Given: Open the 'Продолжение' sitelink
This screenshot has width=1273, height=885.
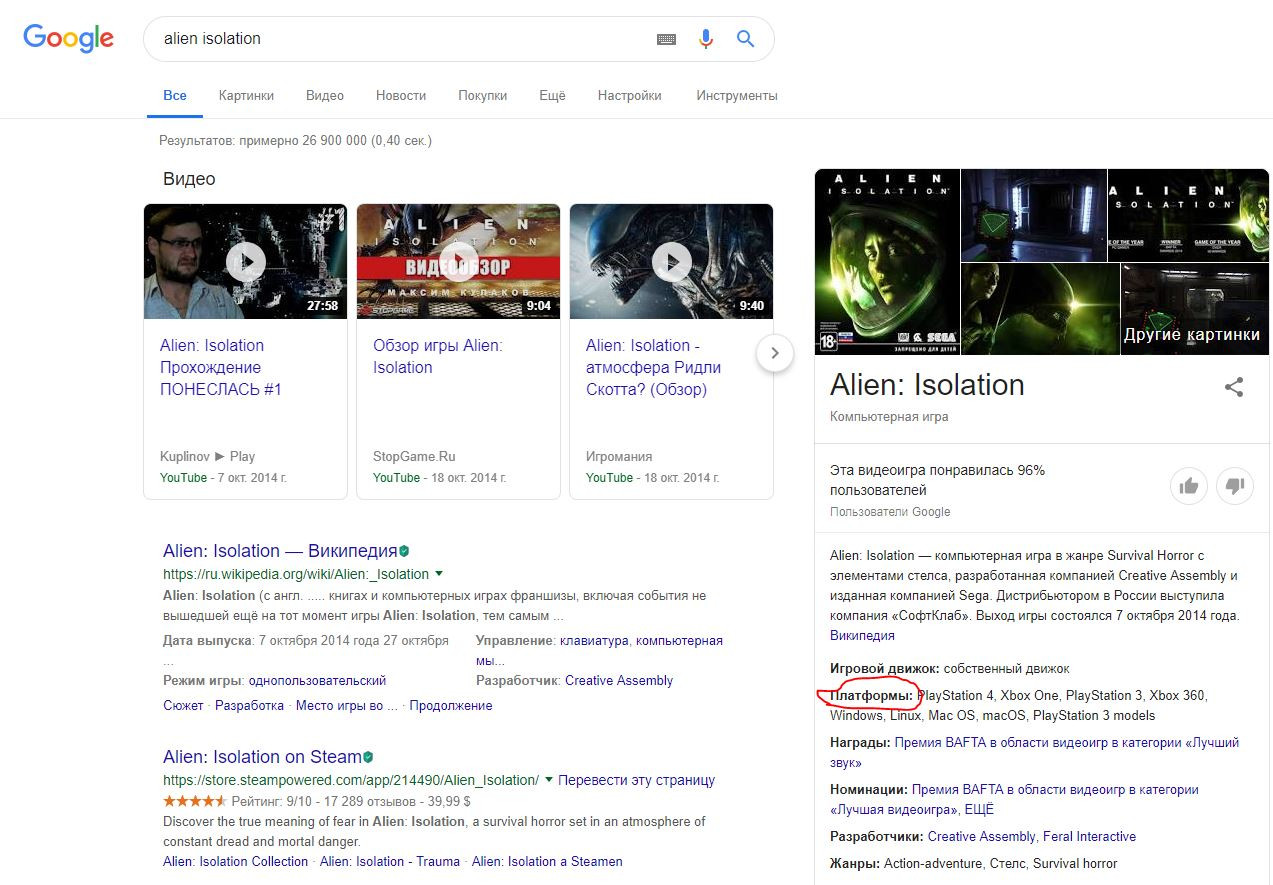Looking at the screenshot, I should pos(451,705).
